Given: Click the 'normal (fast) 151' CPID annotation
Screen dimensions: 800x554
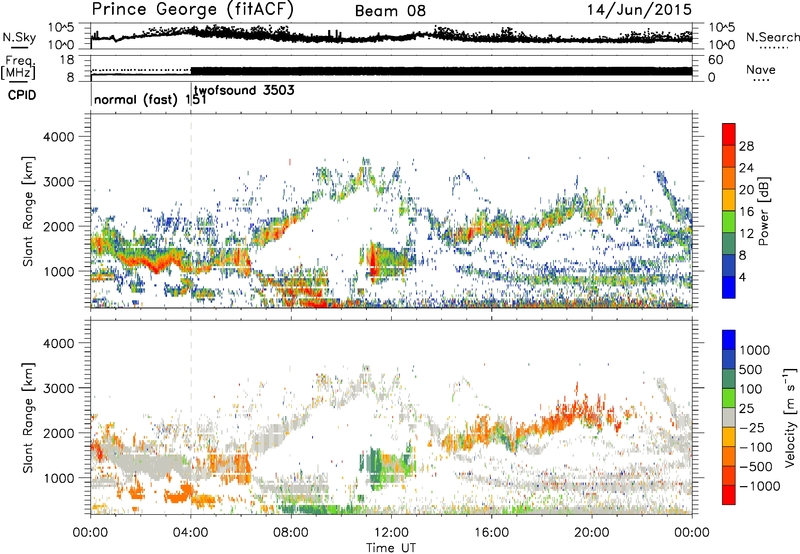Looking at the screenshot, I should pos(150,99).
